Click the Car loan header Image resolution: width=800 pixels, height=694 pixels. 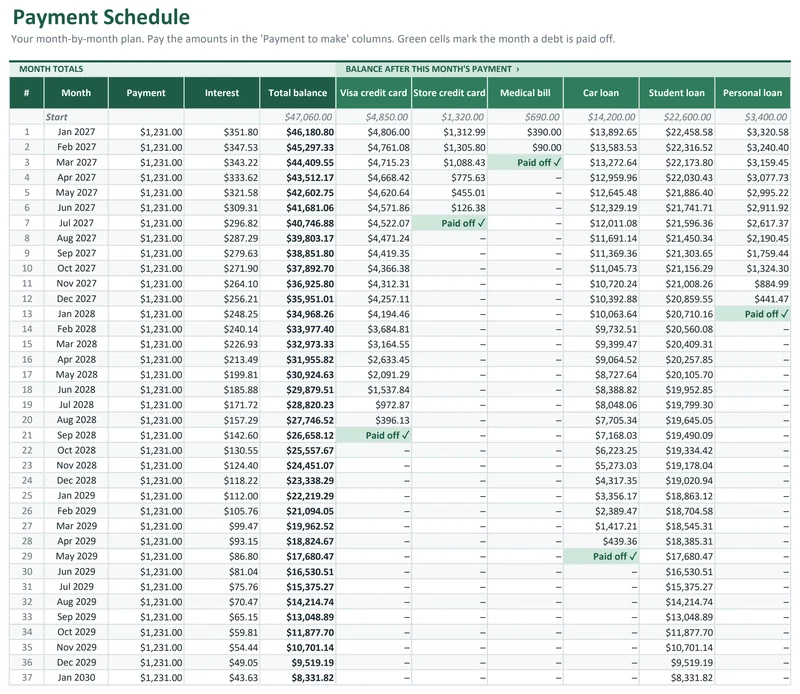click(601, 93)
